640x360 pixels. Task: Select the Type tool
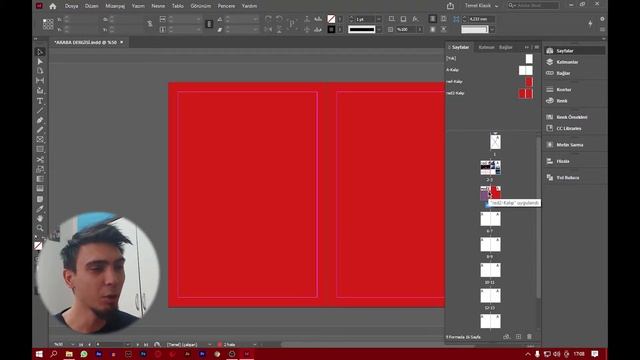40,101
